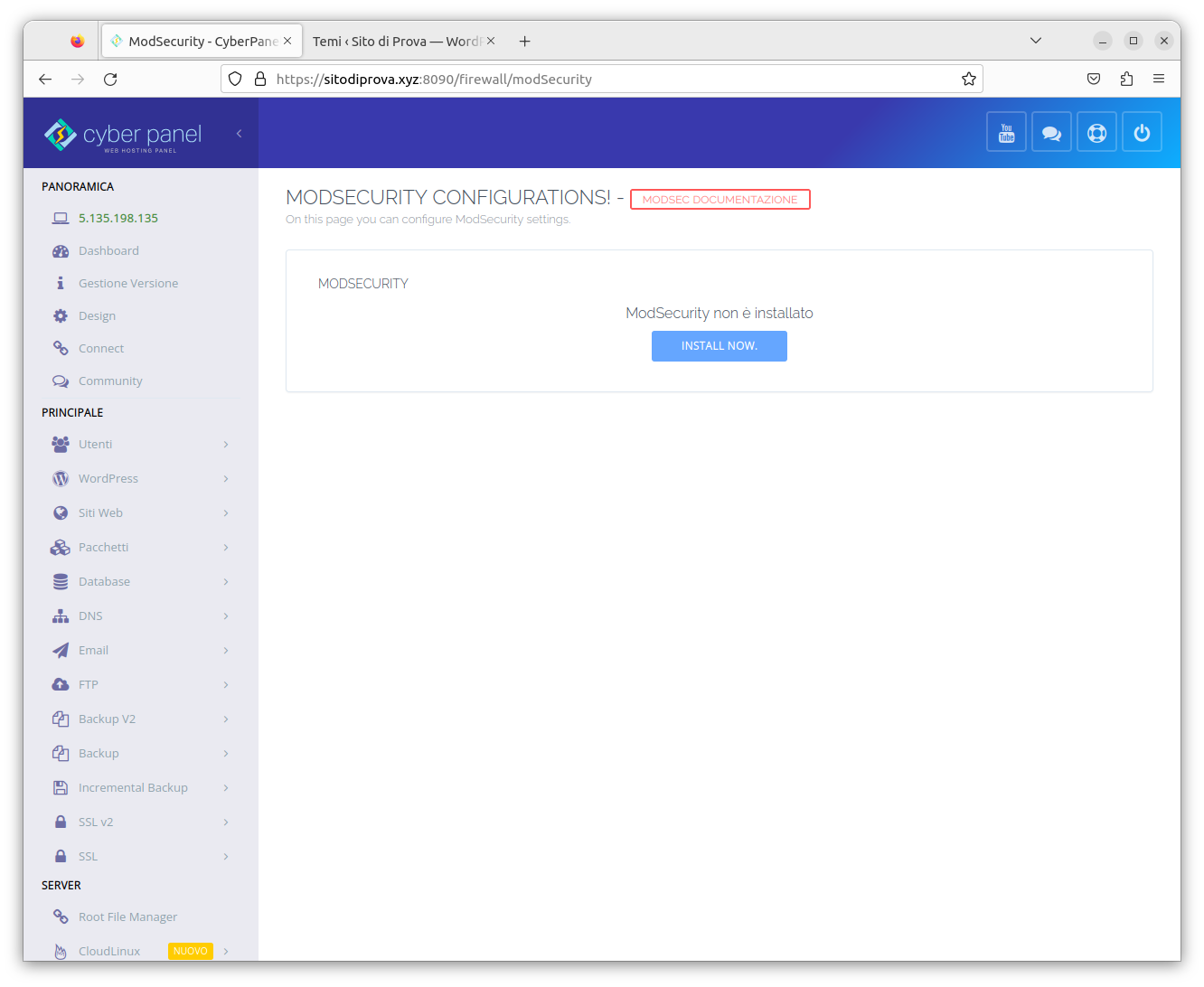Click the Pocket save icon in toolbar
Image resolution: width=1204 pixels, height=987 pixels.
(1094, 79)
